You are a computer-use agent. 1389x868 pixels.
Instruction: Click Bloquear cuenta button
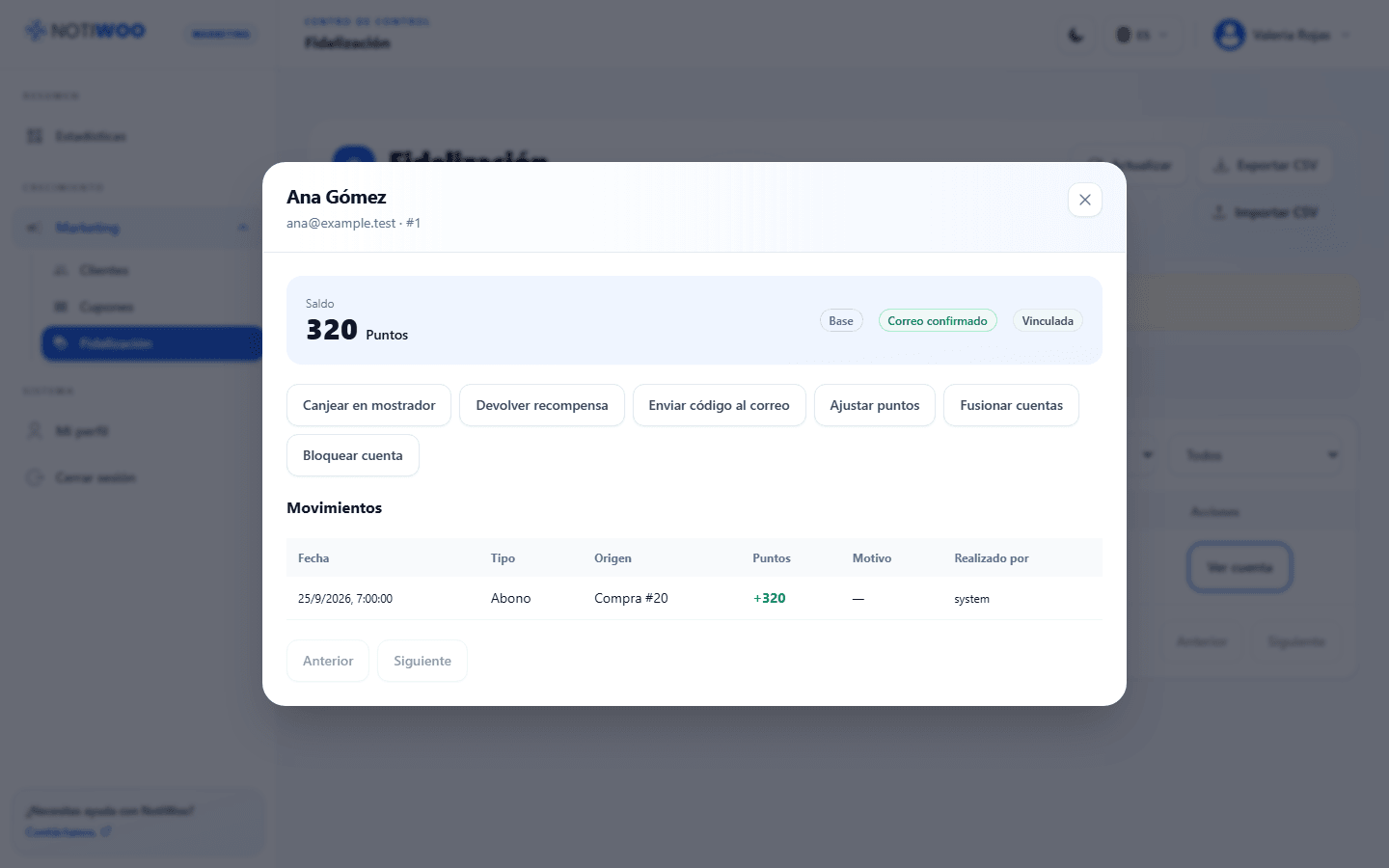353,455
